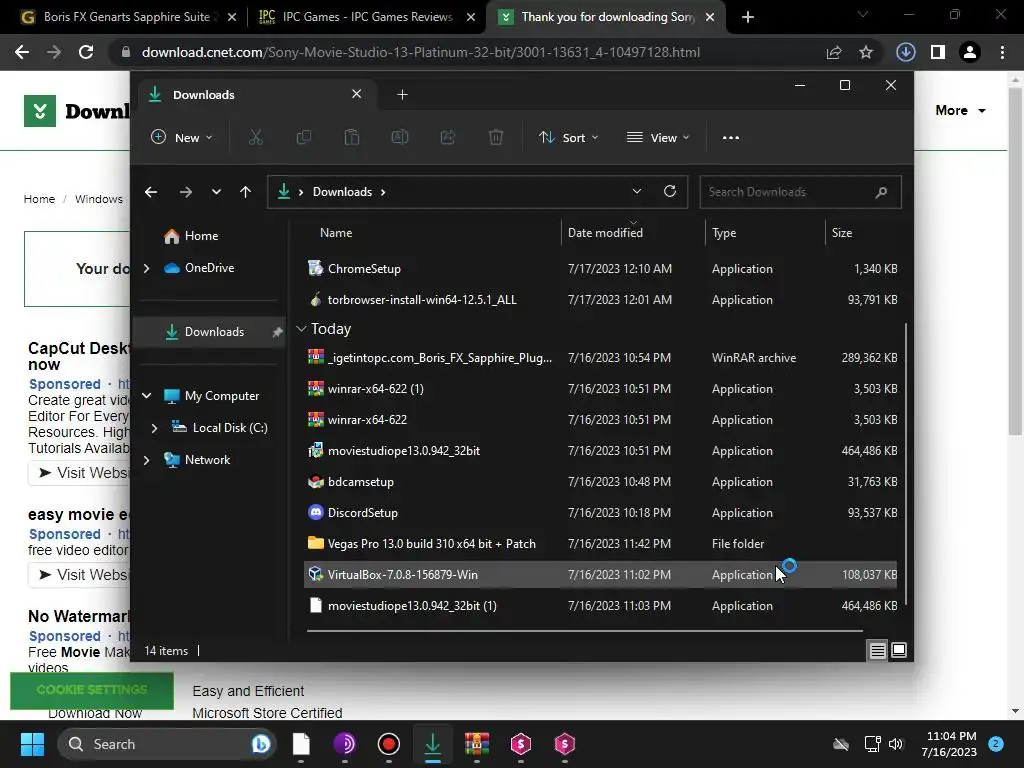The height and width of the screenshot is (768, 1024).
Task: Click the Rename icon in Explorer toolbar
Action: tap(400, 137)
